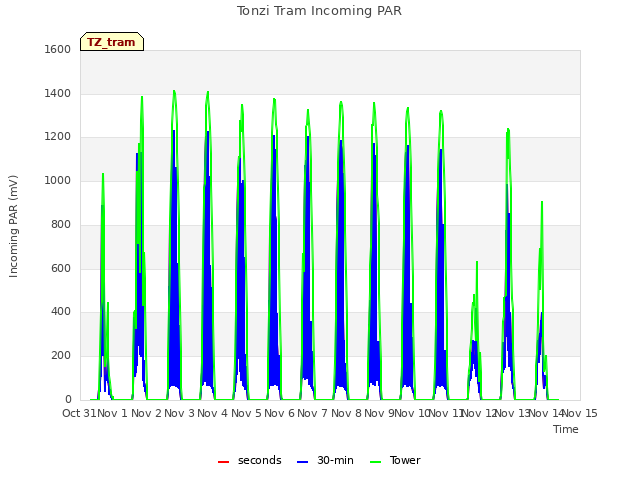Click the low green peak on Nov 11
This screenshot has height=480, width=640.
tap(477, 262)
